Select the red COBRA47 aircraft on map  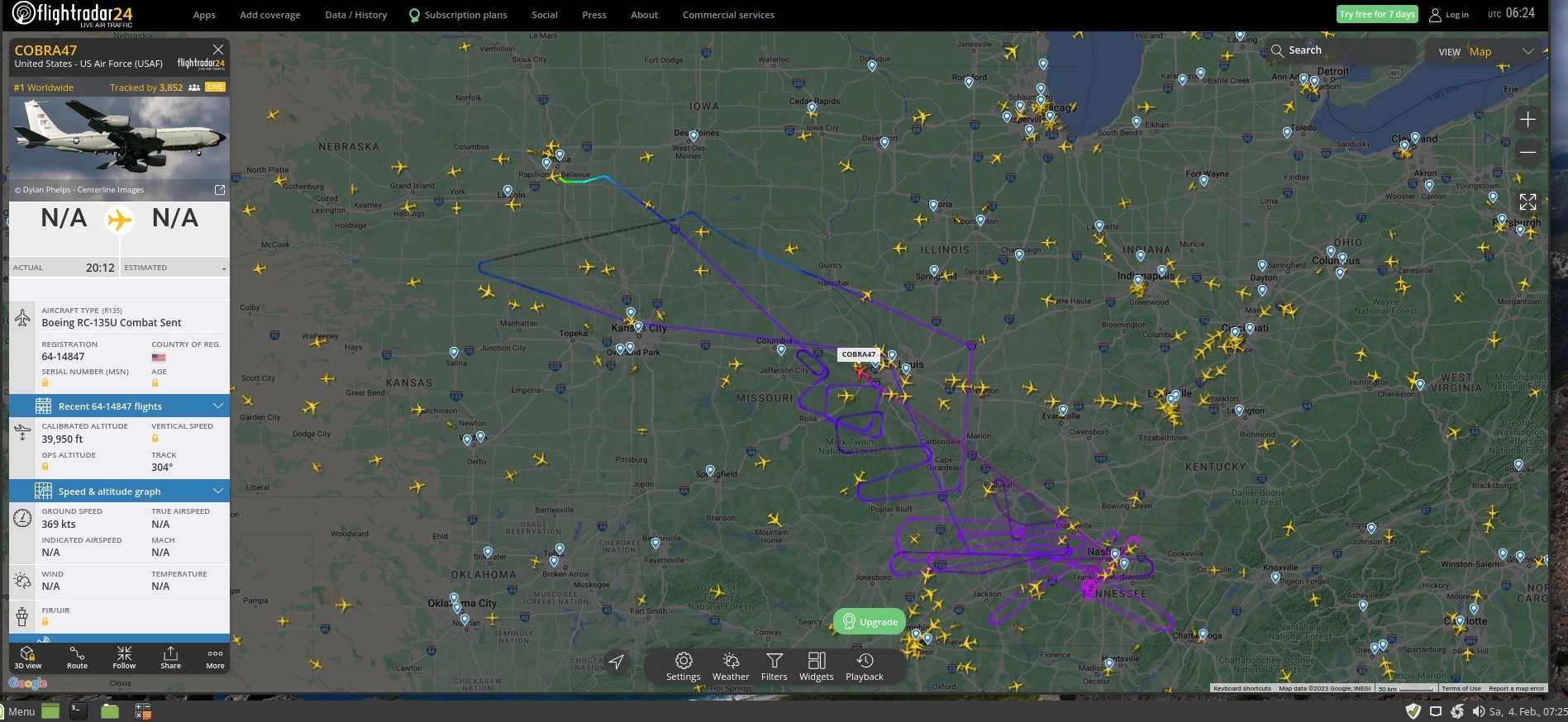click(x=860, y=373)
